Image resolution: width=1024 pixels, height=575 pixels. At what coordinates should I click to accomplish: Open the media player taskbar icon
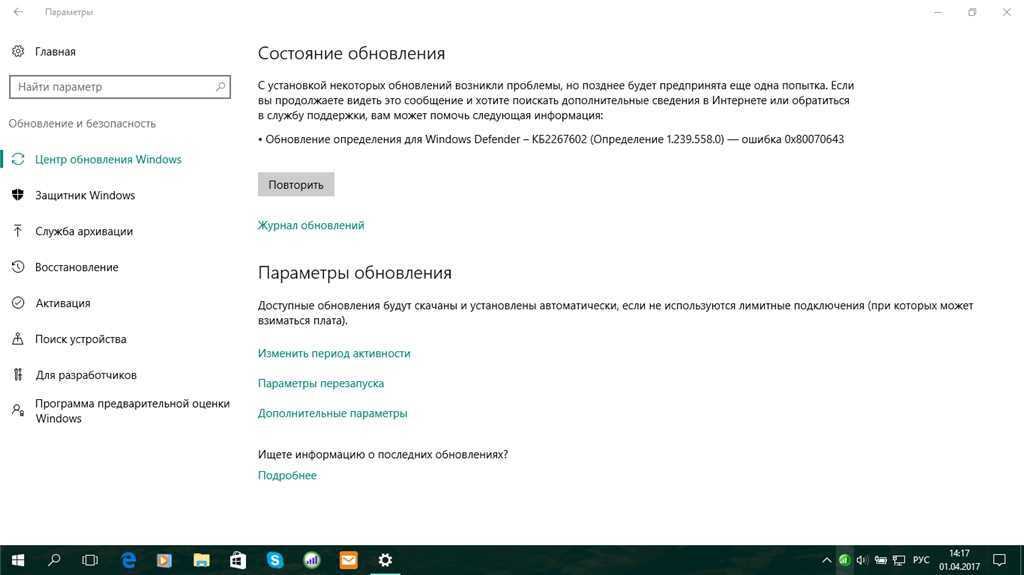click(165, 560)
